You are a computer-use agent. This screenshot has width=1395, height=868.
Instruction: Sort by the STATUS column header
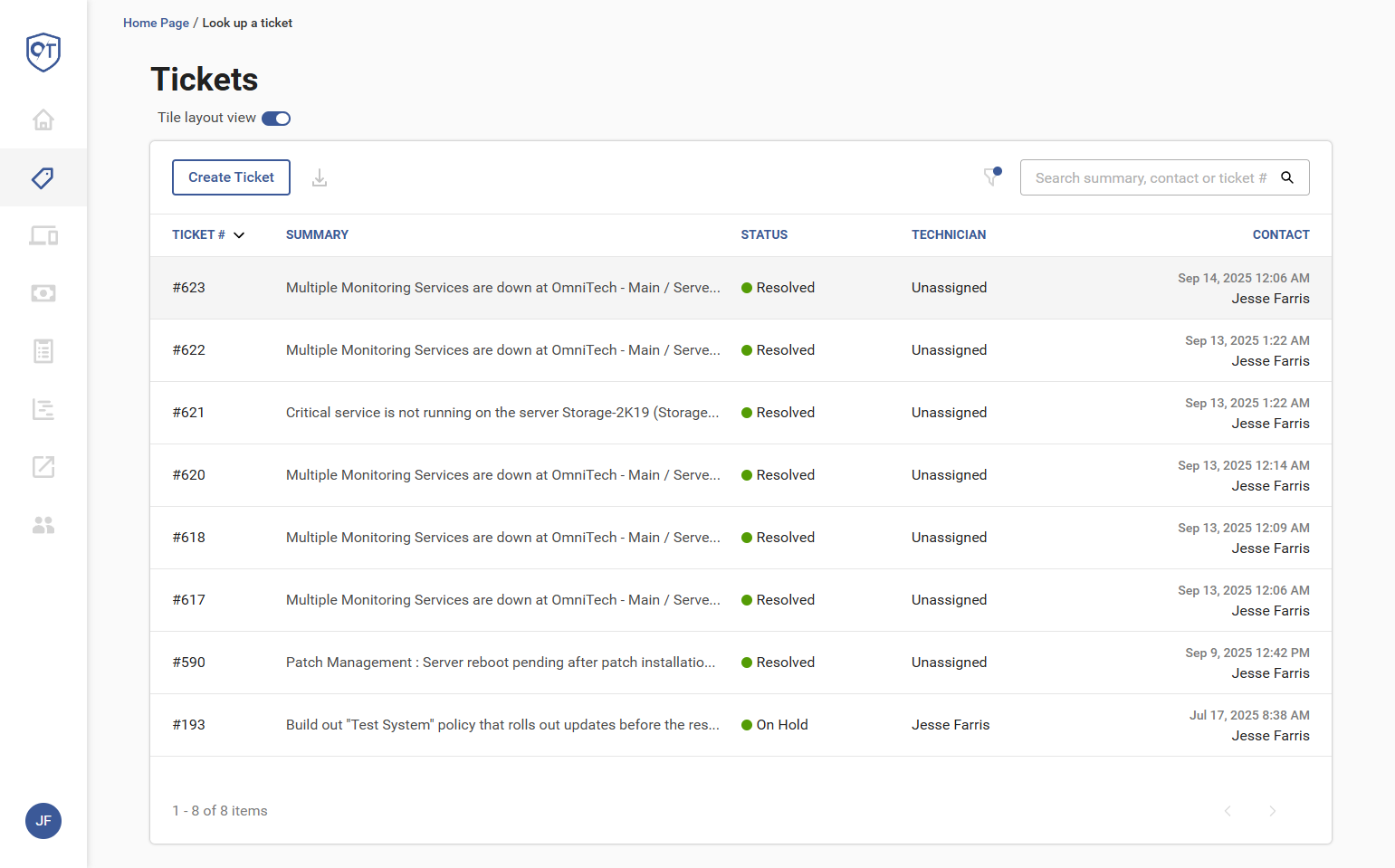tap(764, 234)
